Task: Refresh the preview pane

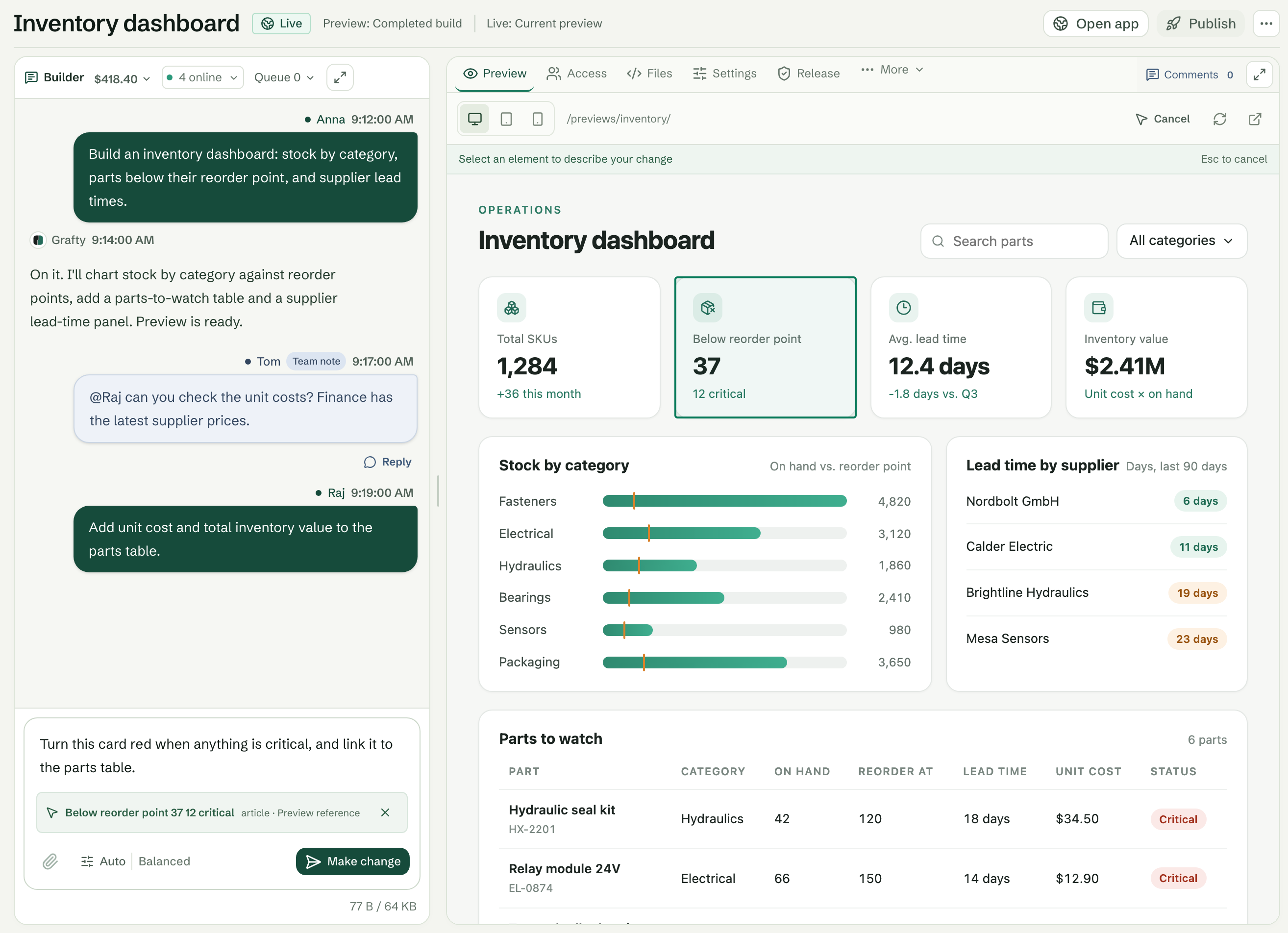Action: click(1220, 119)
